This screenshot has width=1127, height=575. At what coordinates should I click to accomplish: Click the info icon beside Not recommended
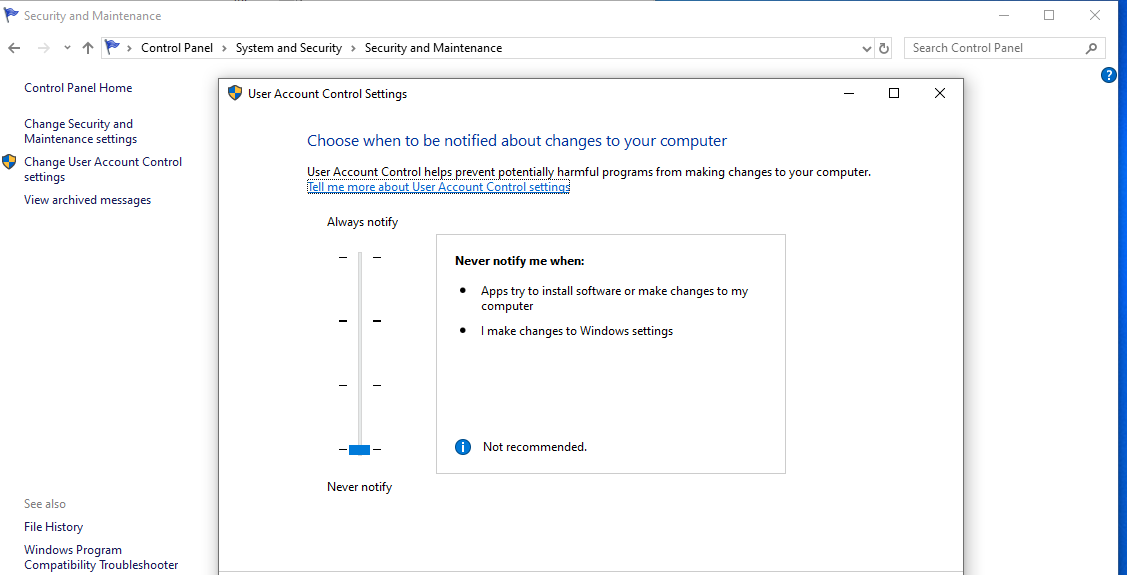(463, 447)
